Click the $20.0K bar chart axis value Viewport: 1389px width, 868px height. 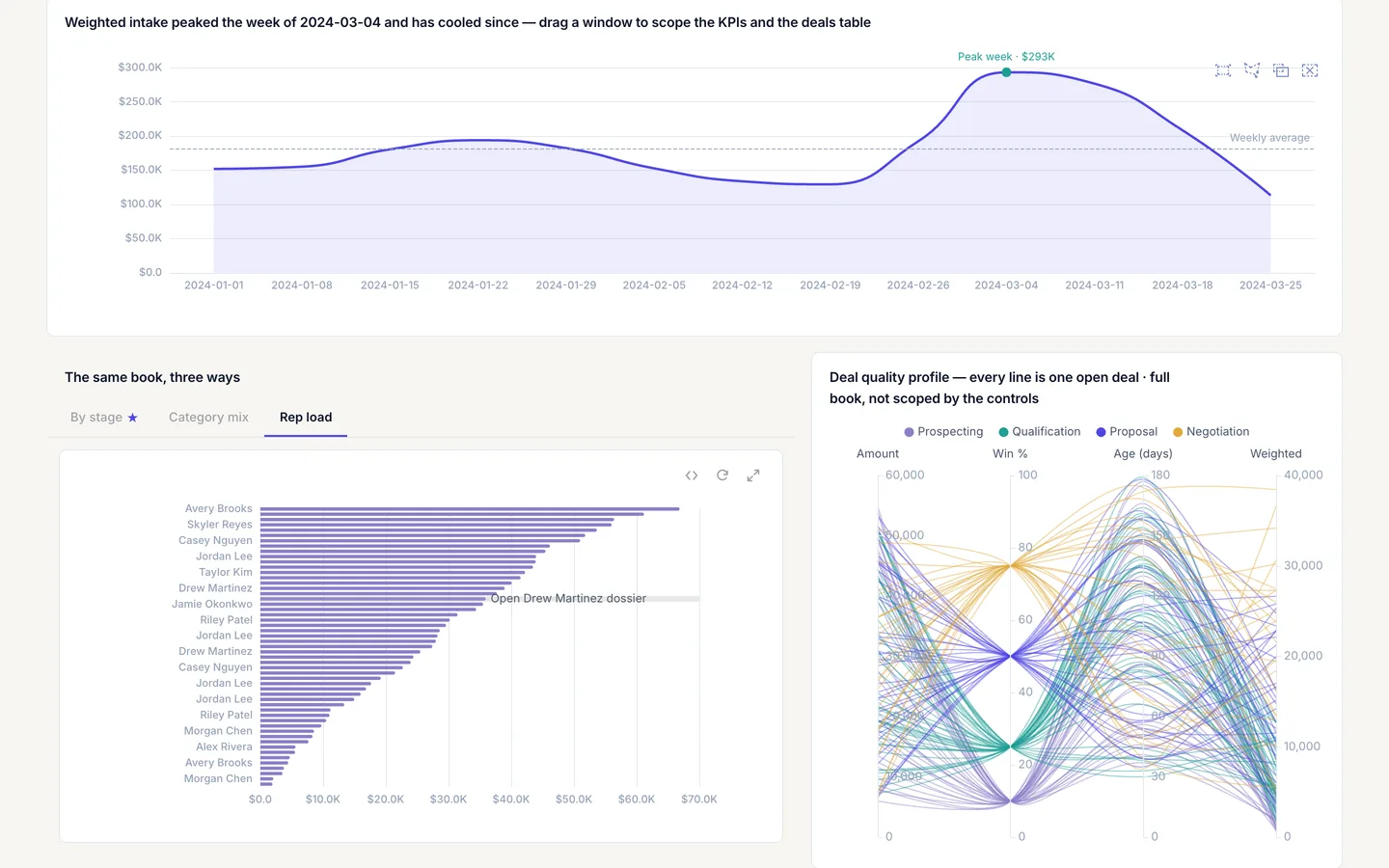pos(386,800)
